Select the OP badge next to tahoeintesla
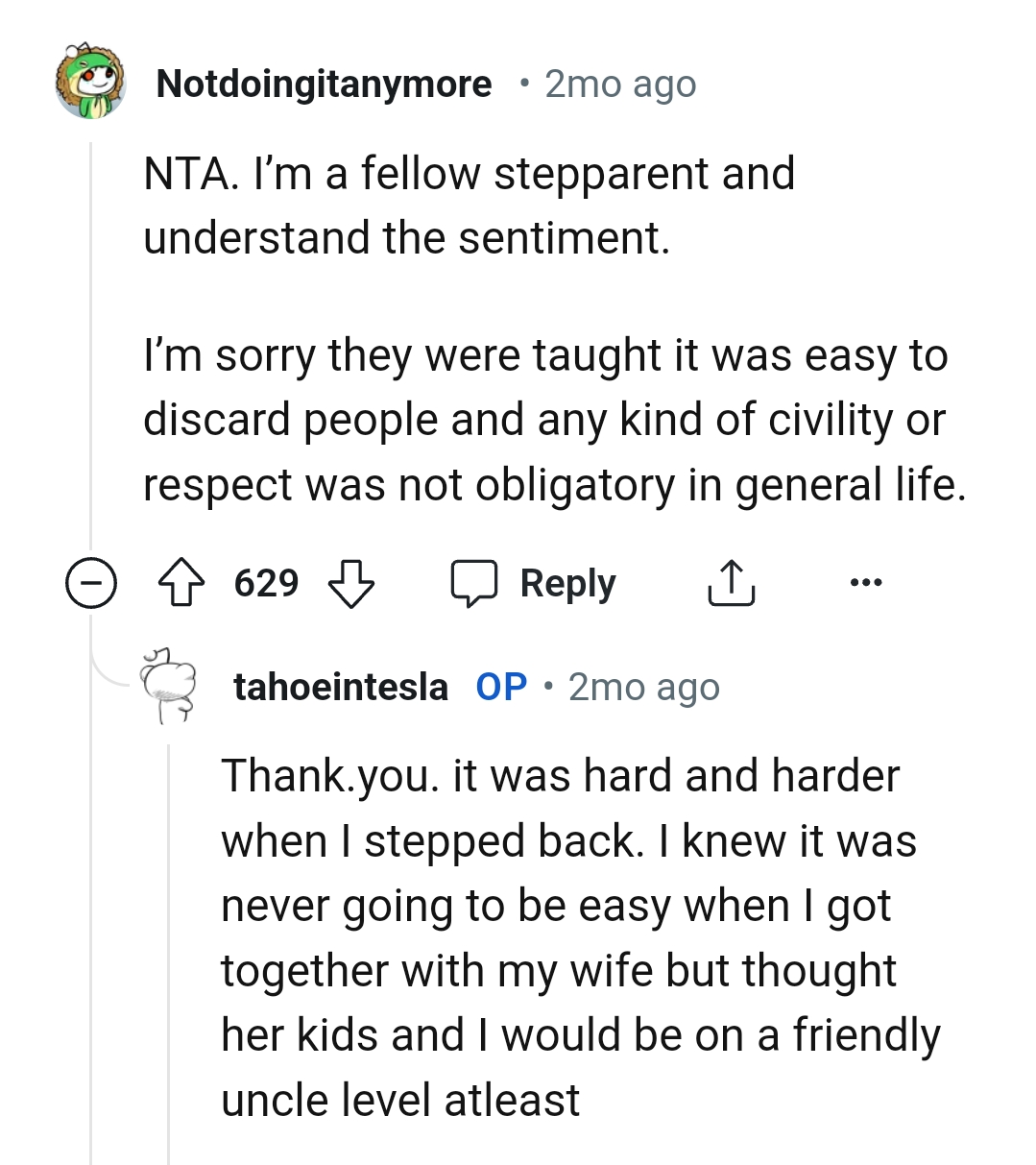Viewport: 1036px width, 1165px height. [x=499, y=685]
